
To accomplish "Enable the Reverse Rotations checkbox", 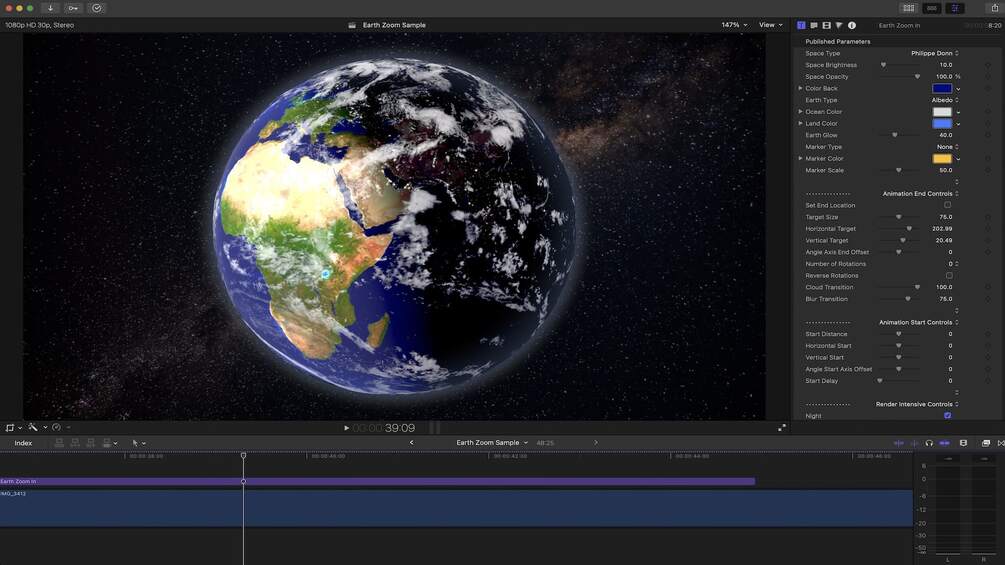I will pyautogui.click(x=949, y=275).
